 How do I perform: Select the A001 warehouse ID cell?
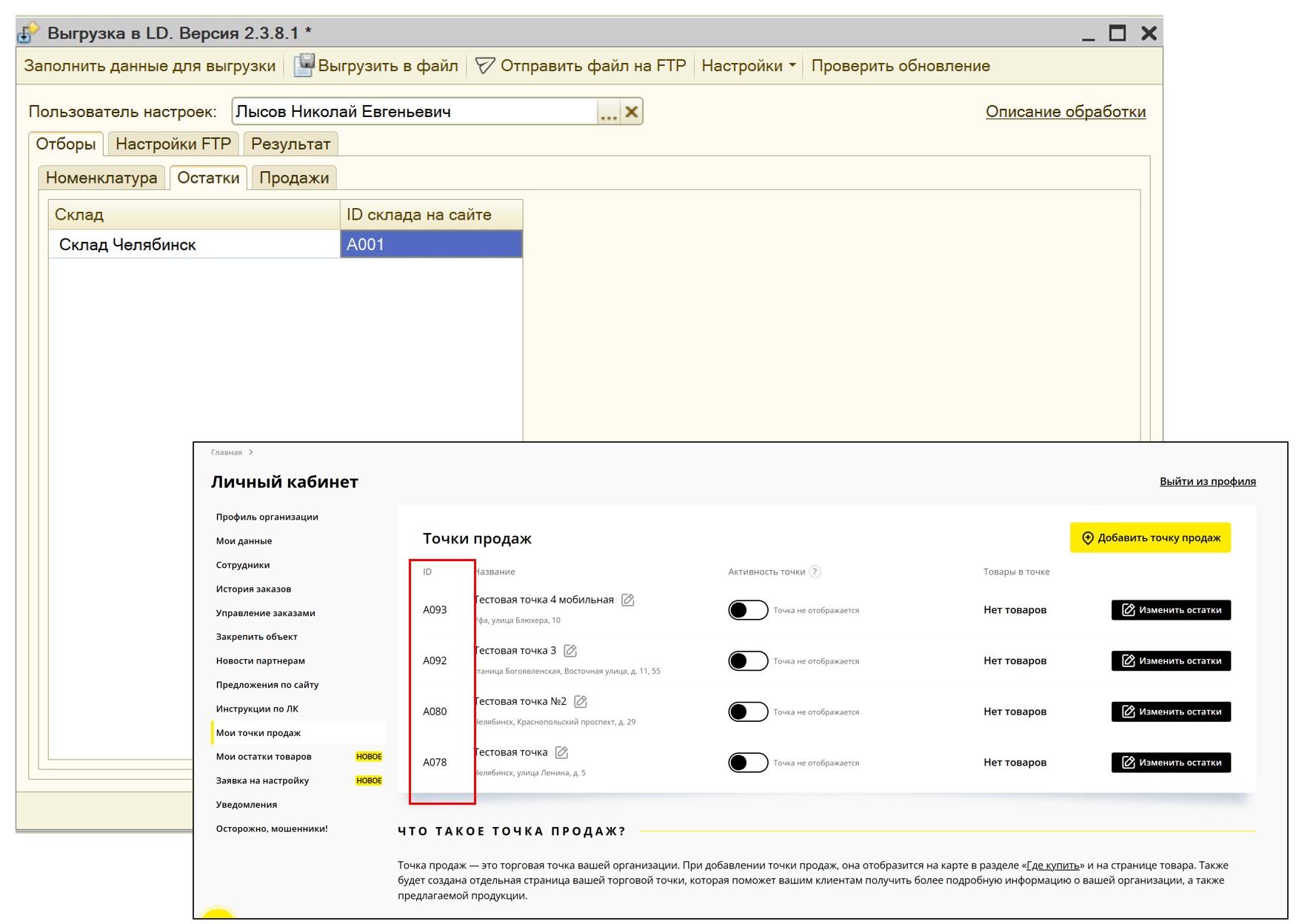coord(431,244)
